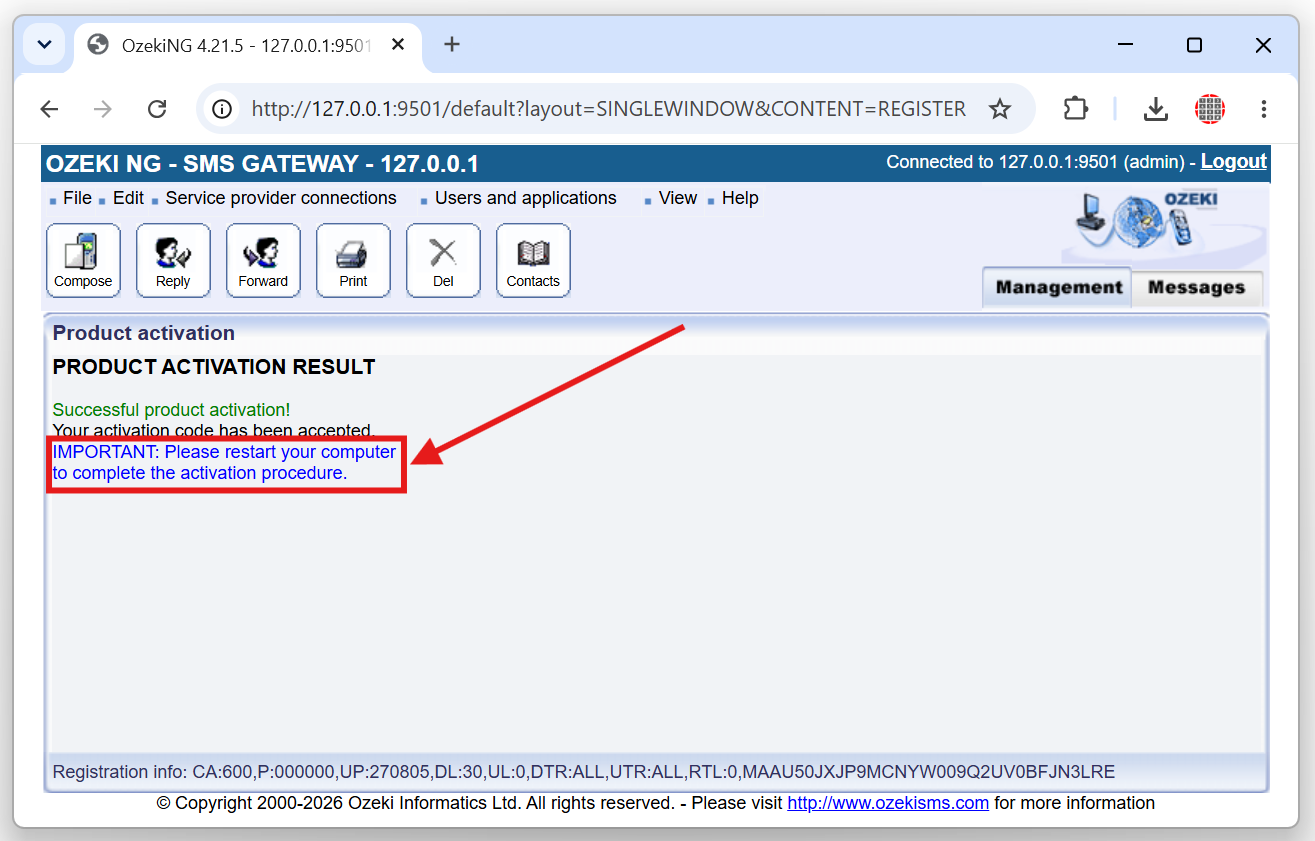Click 'to complete the activation procedure.' text

(x=200, y=473)
